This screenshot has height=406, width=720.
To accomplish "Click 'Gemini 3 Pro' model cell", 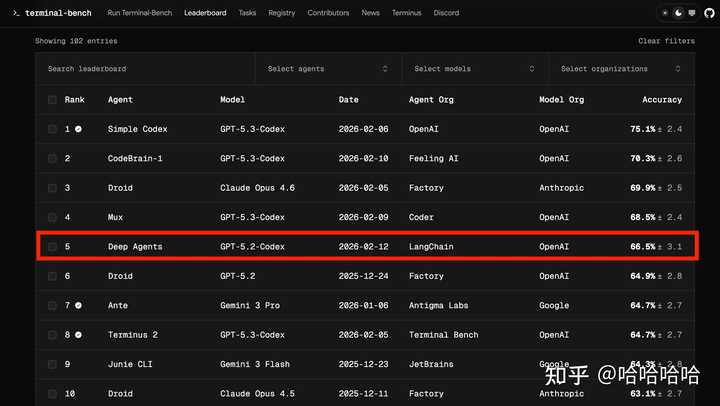I will point(250,305).
